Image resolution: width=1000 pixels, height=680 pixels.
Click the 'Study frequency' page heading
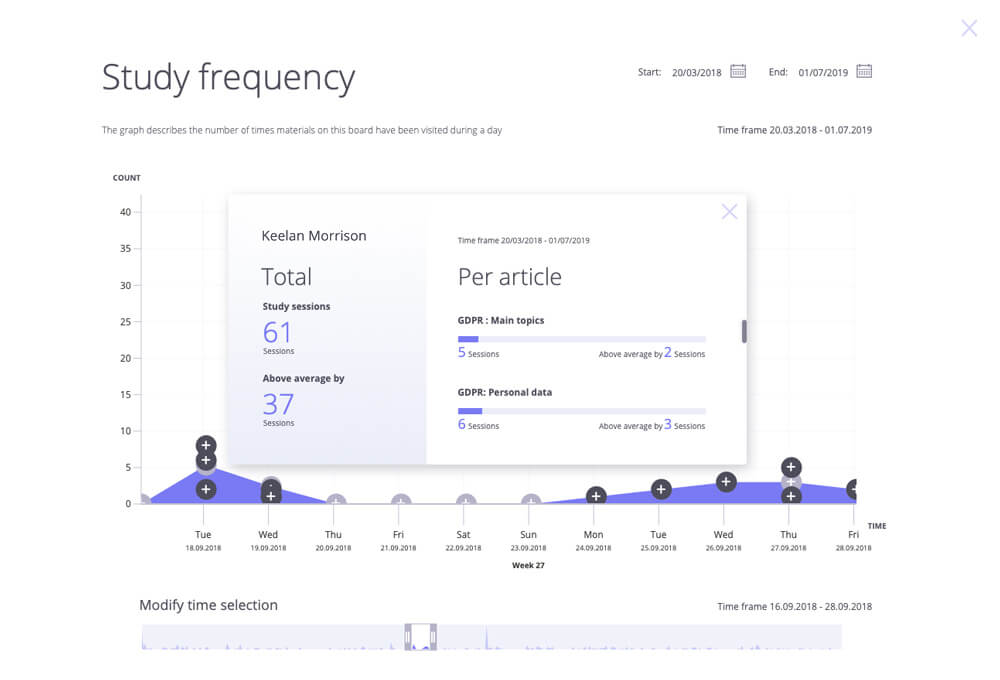click(228, 78)
